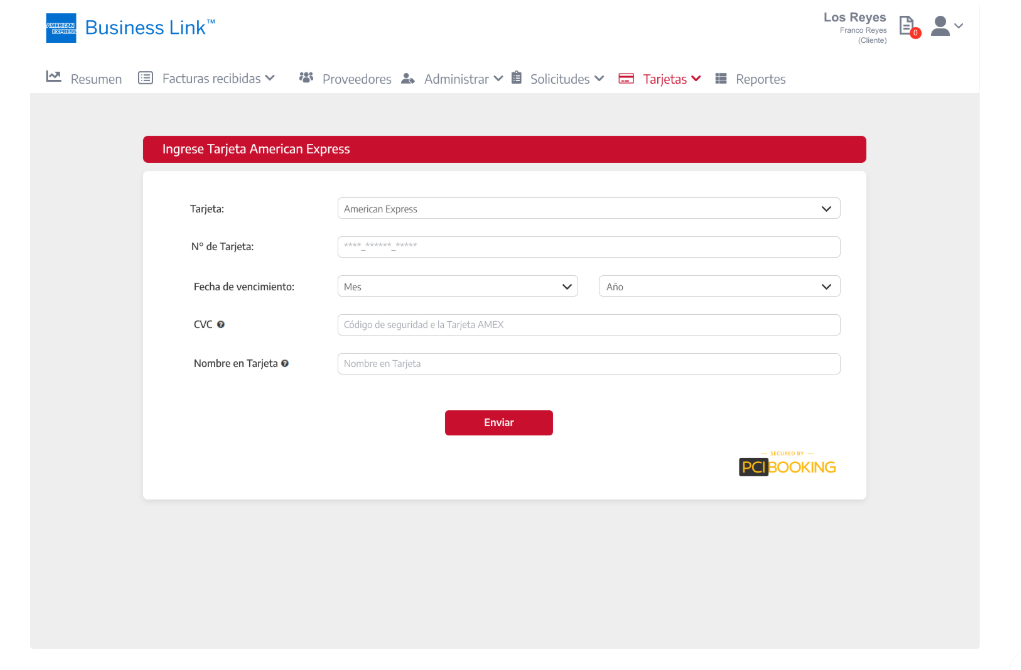Click into the CVC security code field
This screenshot has height=670, width=1021.
point(588,325)
